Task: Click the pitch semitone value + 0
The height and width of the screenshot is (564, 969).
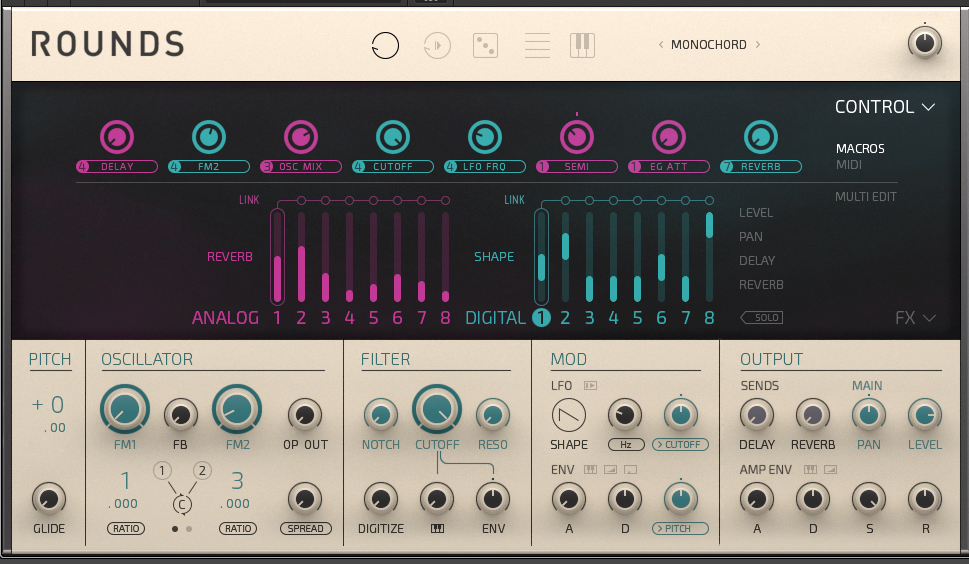Action: (48, 405)
